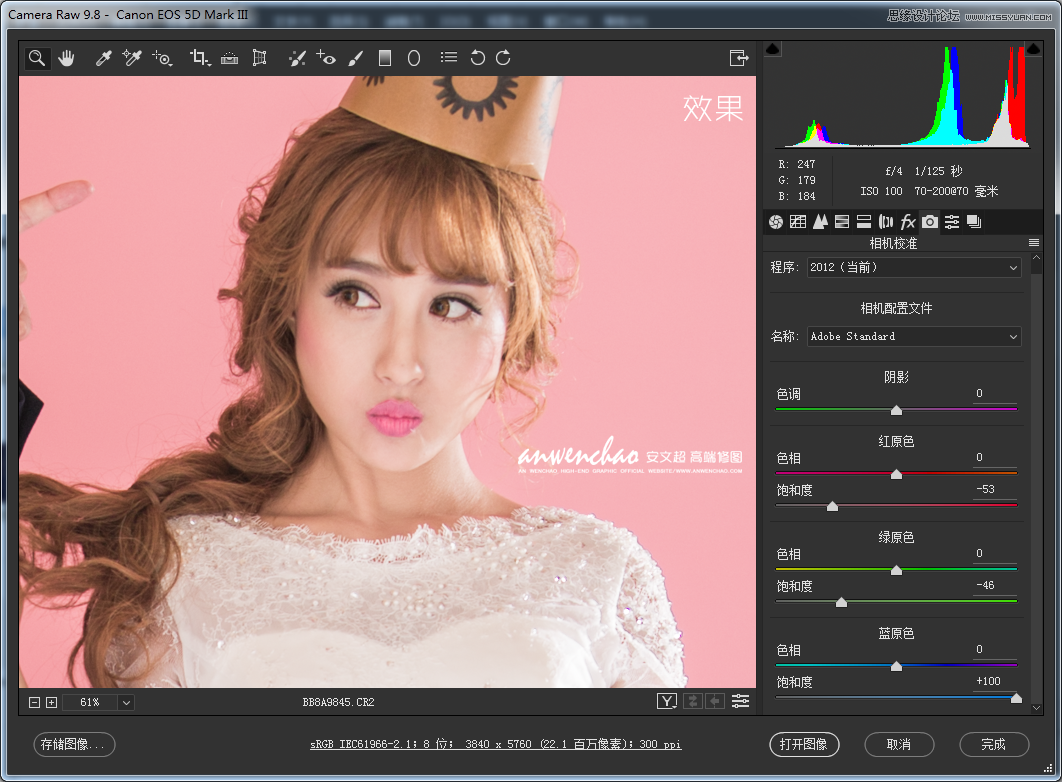Open the Lens Corrections panel
Screen dimensions: 1062x782
[x=885, y=221]
